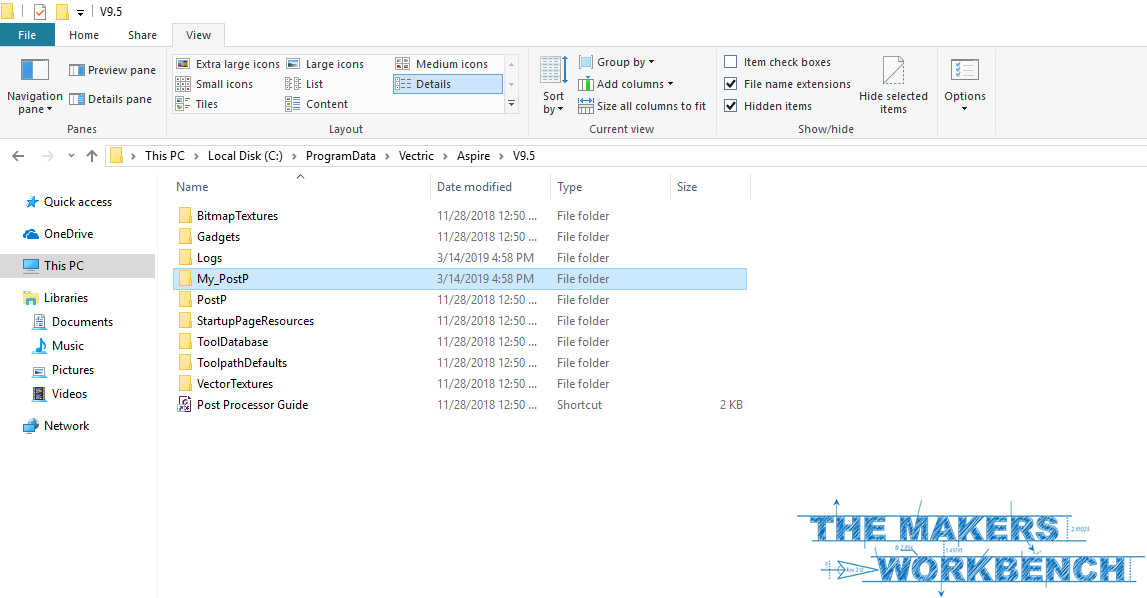Switch layout to Tiles
Image resolution: width=1147 pixels, height=598 pixels.
coord(197,104)
